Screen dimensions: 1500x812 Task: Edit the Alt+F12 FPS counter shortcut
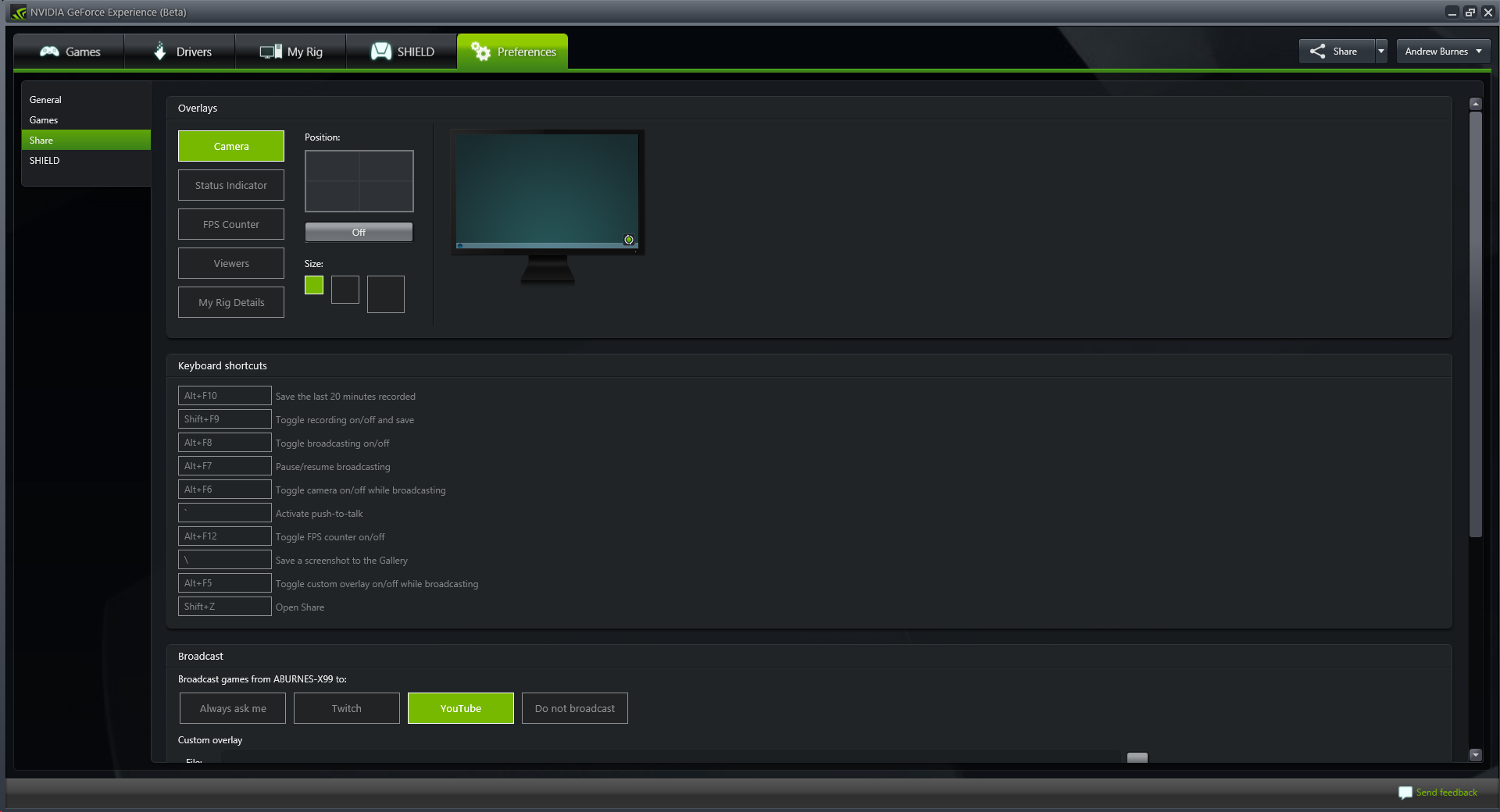point(225,536)
